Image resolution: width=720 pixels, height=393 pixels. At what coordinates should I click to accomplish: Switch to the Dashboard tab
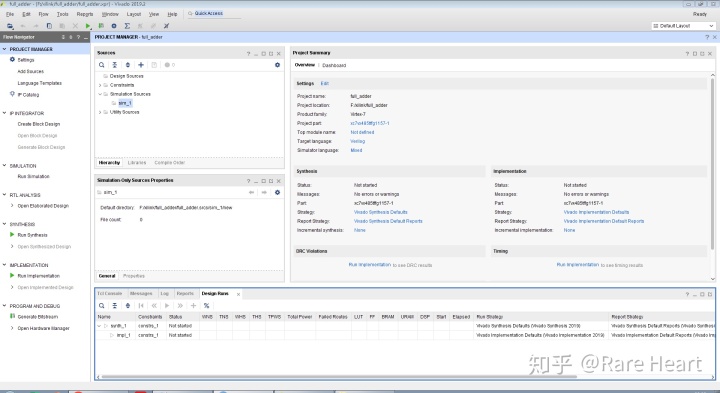tap(334, 66)
